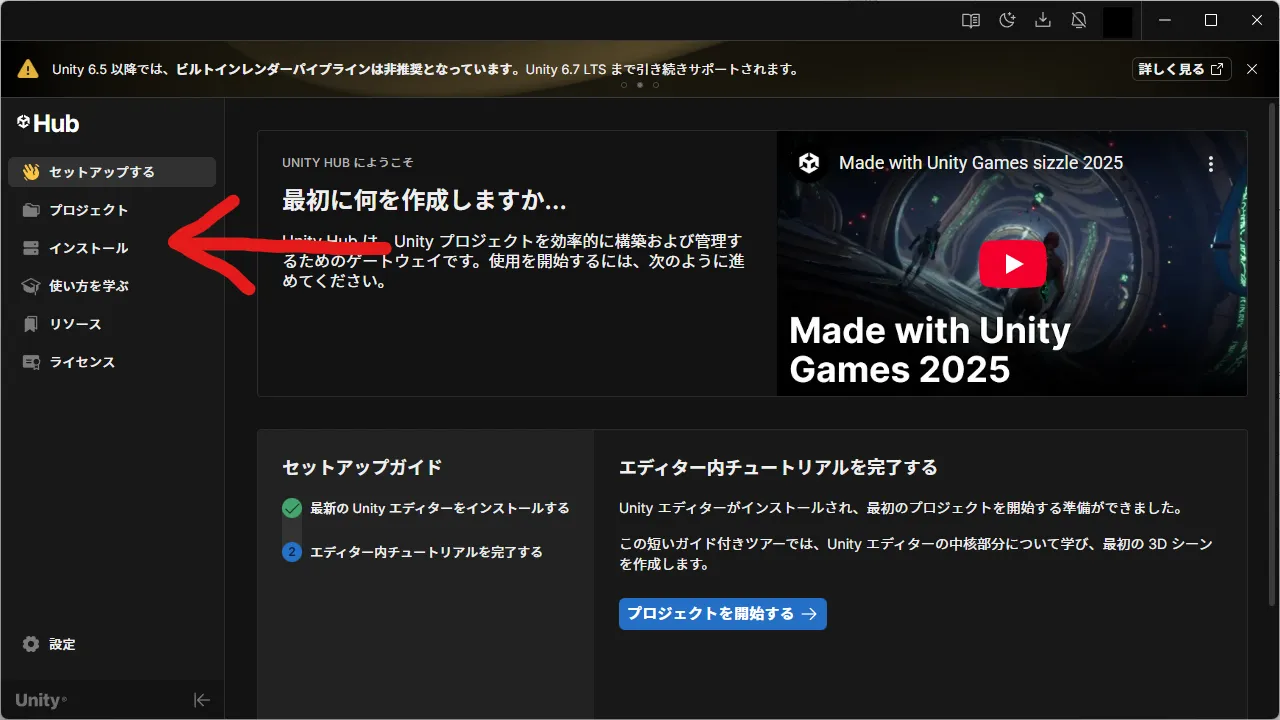The height and width of the screenshot is (720, 1280).
Task: Unmute notifications via the crossed bell icon
Action: click(x=1079, y=20)
